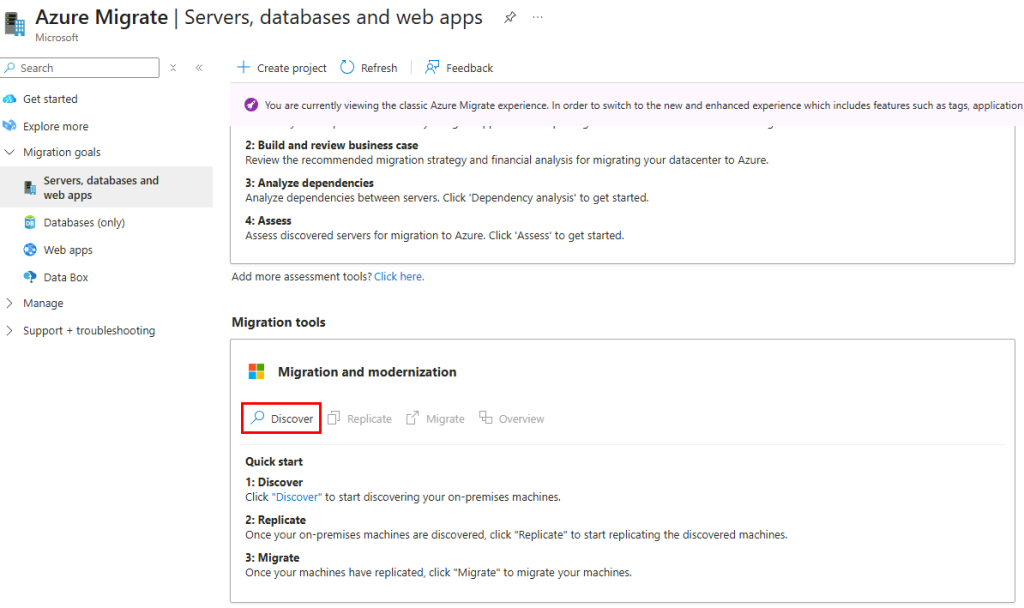Click the "1: Discover" step heading

click(274, 482)
